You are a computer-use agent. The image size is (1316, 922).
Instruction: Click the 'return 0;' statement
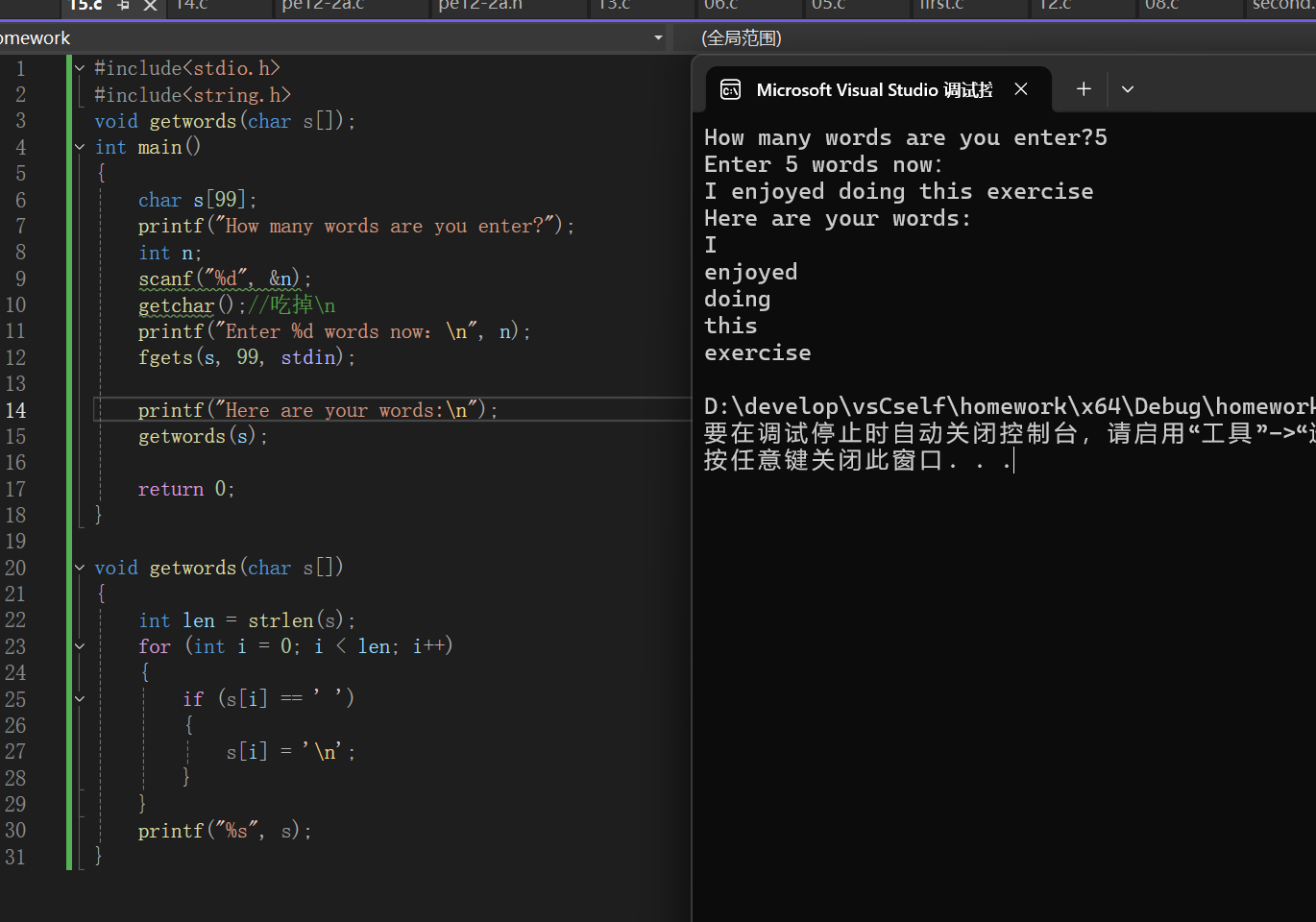[186, 489]
